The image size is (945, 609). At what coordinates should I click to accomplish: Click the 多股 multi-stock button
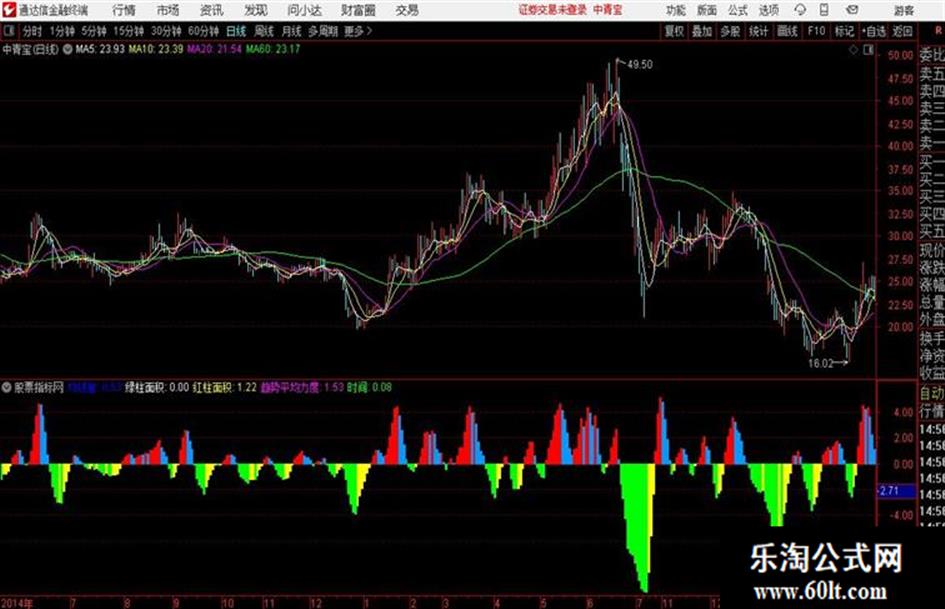(x=730, y=31)
